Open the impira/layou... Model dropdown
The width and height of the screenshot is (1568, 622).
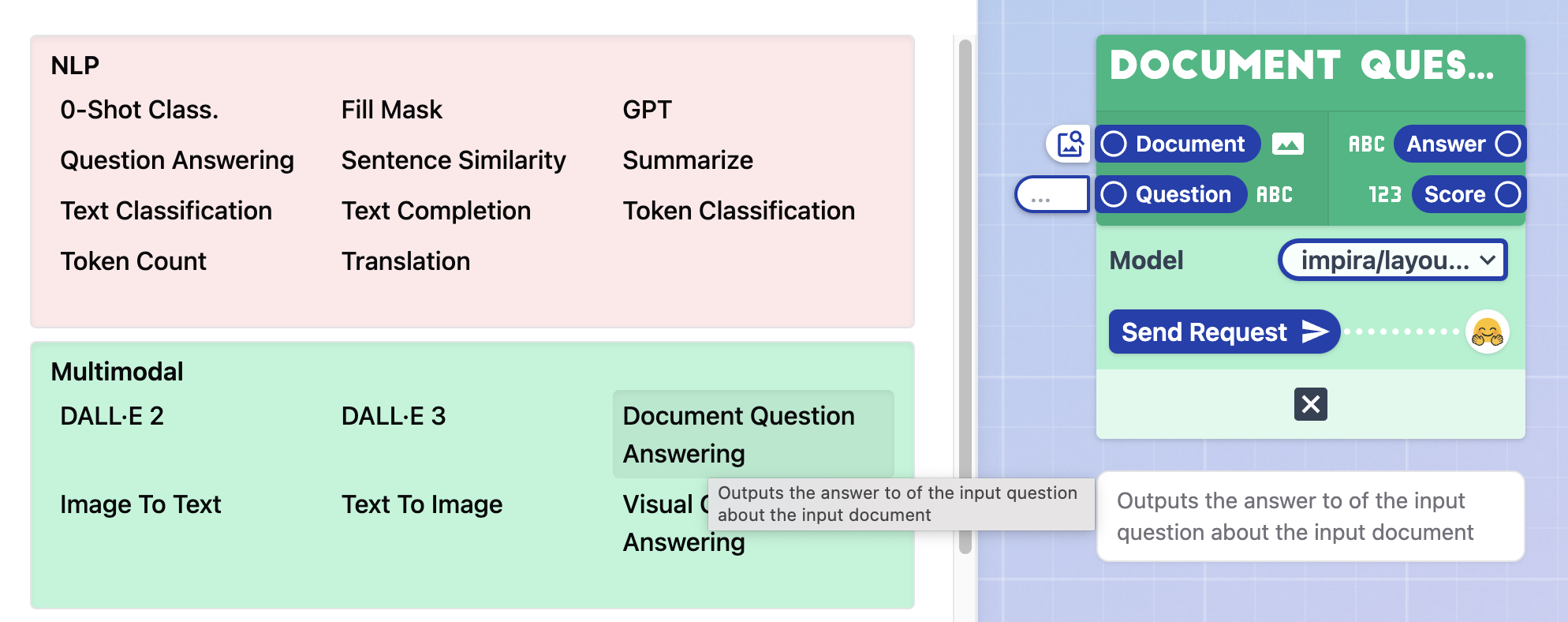pyautogui.click(x=1392, y=260)
